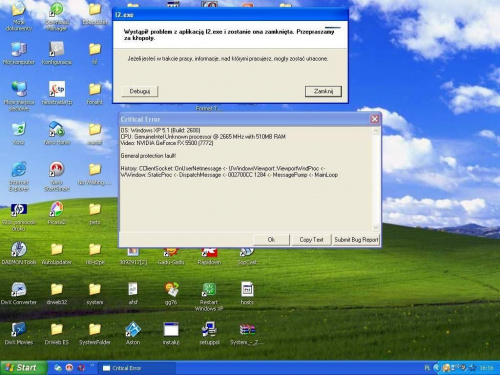Click the scroll-up arrow in the error log
The height and width of the screenshot is (375, 500).
coord(376,131)
